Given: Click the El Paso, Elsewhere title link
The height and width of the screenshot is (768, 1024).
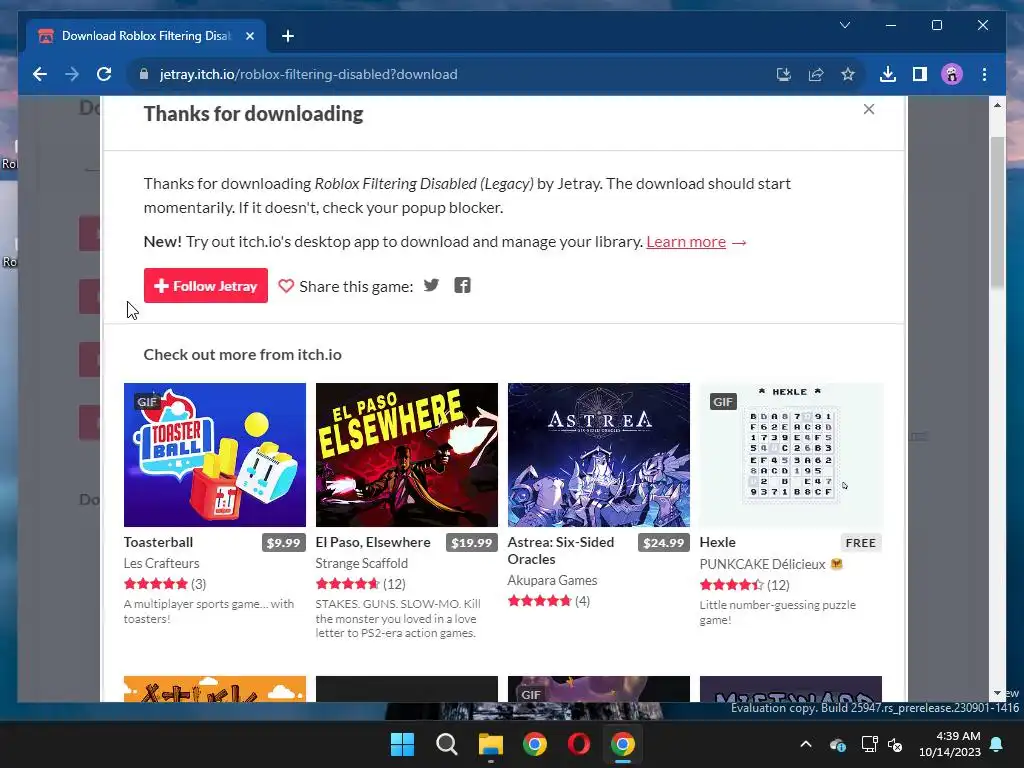Looking at the screenshot, I should point(373,542).
